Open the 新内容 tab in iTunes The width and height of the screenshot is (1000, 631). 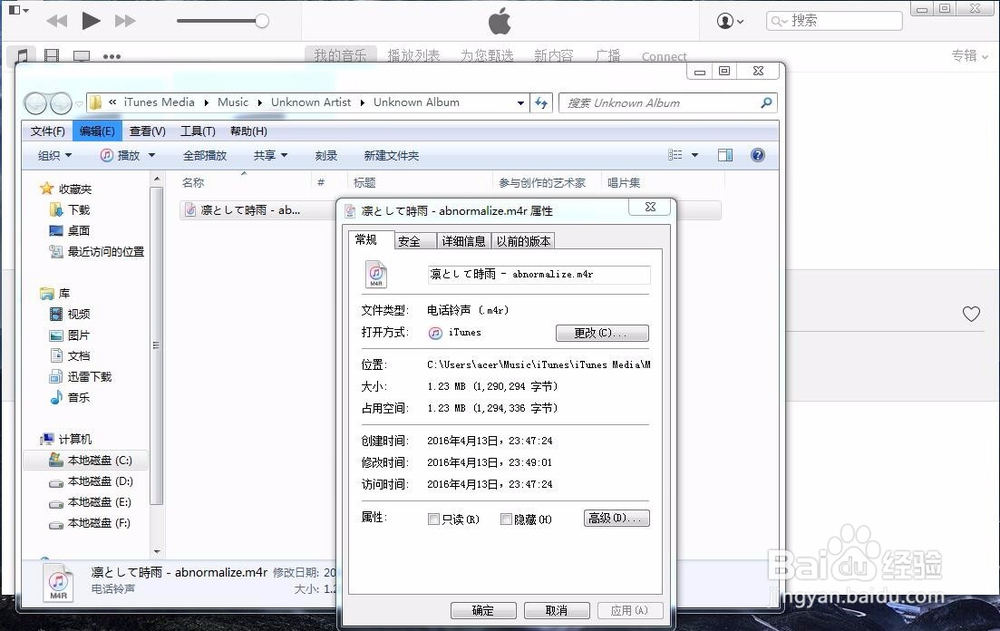click(554, 56)
